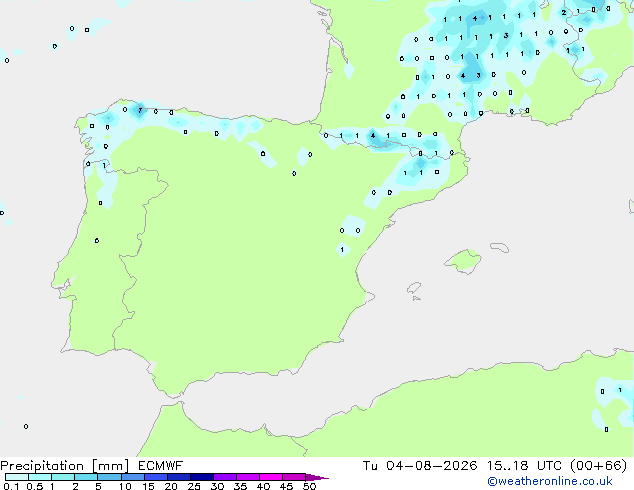Viewport: 634px width, 490px height.
Task: Click the "15..18 UTC" time range text
Action: tap(524, 466)
